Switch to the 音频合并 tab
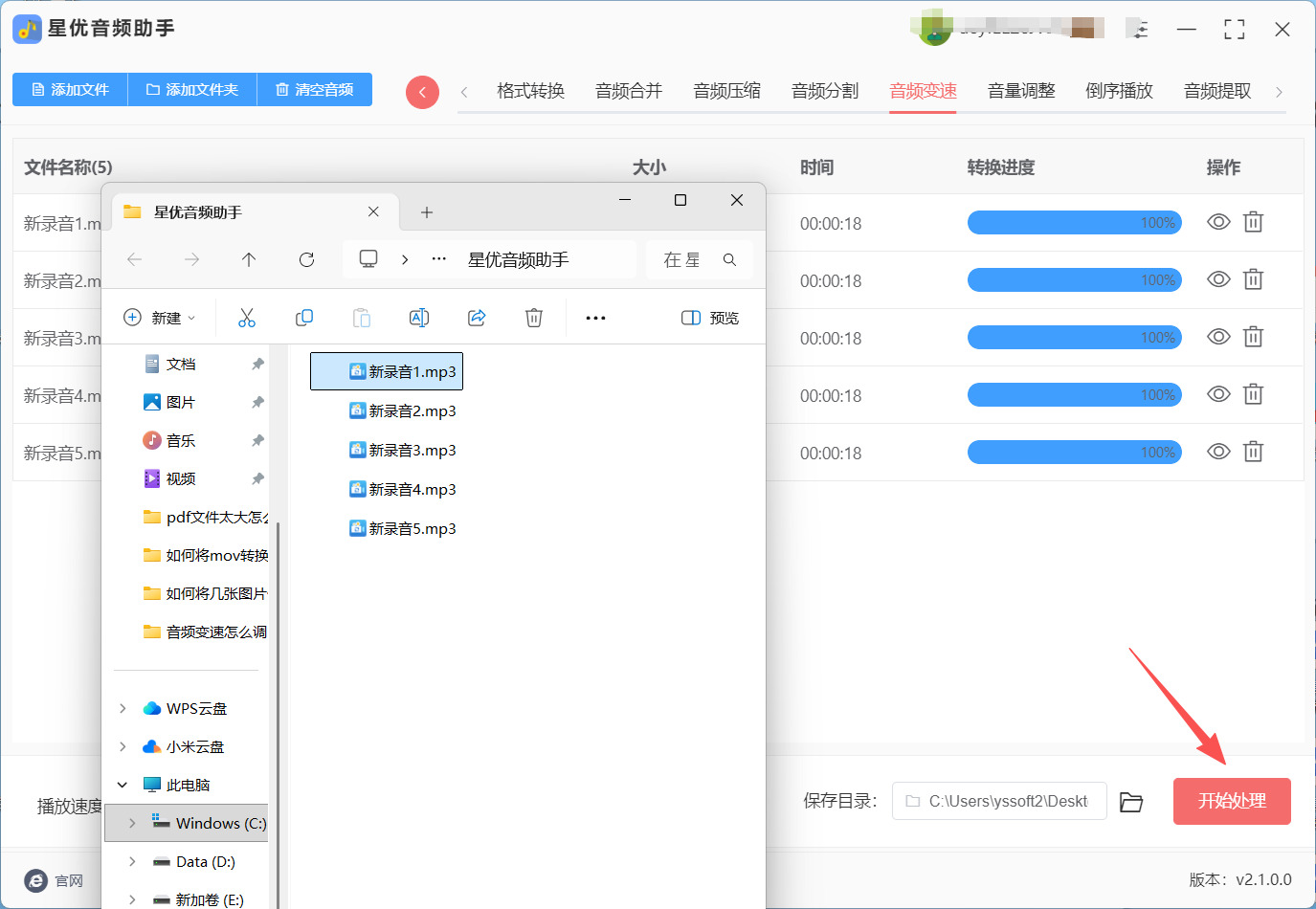The height and width of the screenshot is (909, 1316). [629, 91]
